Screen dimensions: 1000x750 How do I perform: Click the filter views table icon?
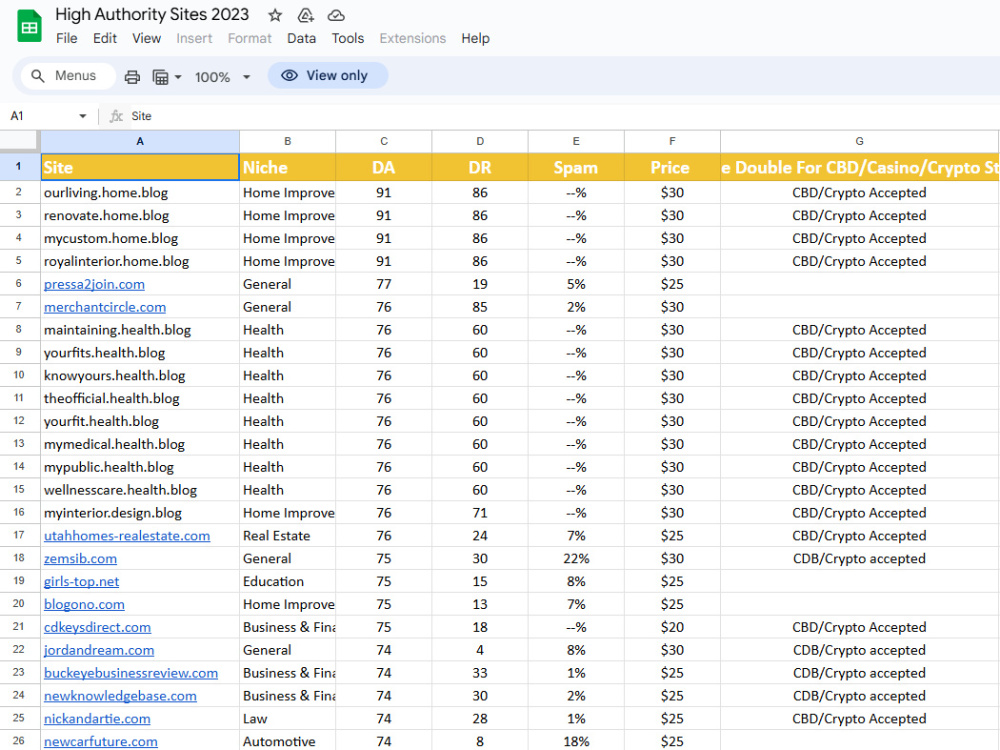161,77
